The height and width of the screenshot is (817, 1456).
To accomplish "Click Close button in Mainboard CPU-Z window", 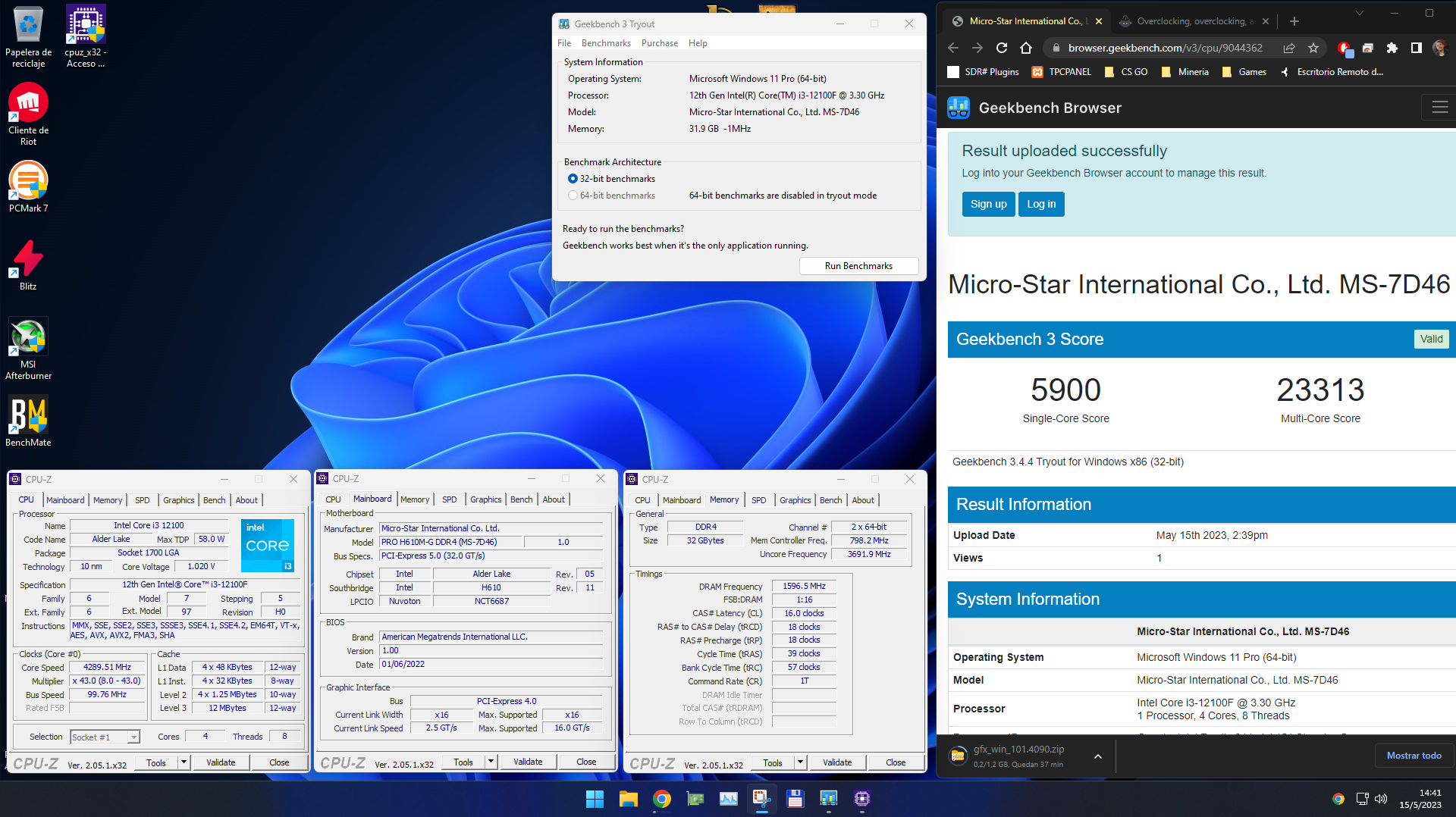I will 586,762.
